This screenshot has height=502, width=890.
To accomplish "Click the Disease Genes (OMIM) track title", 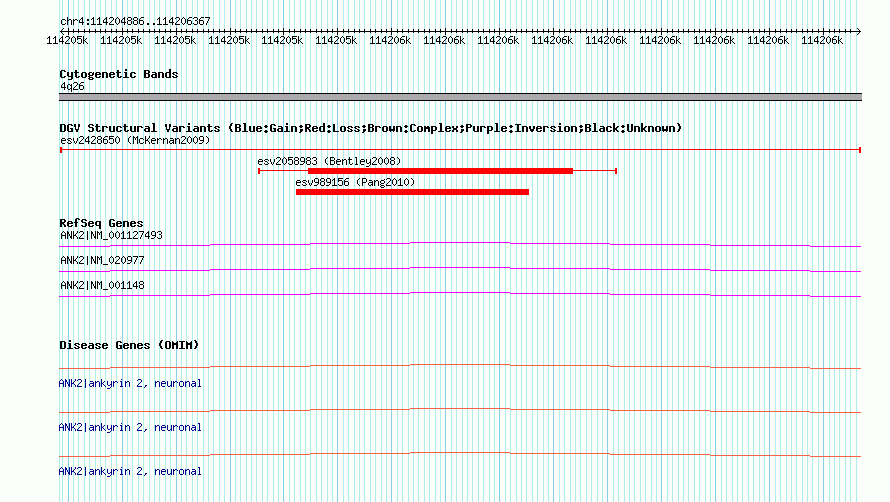I will click(129, 345).
